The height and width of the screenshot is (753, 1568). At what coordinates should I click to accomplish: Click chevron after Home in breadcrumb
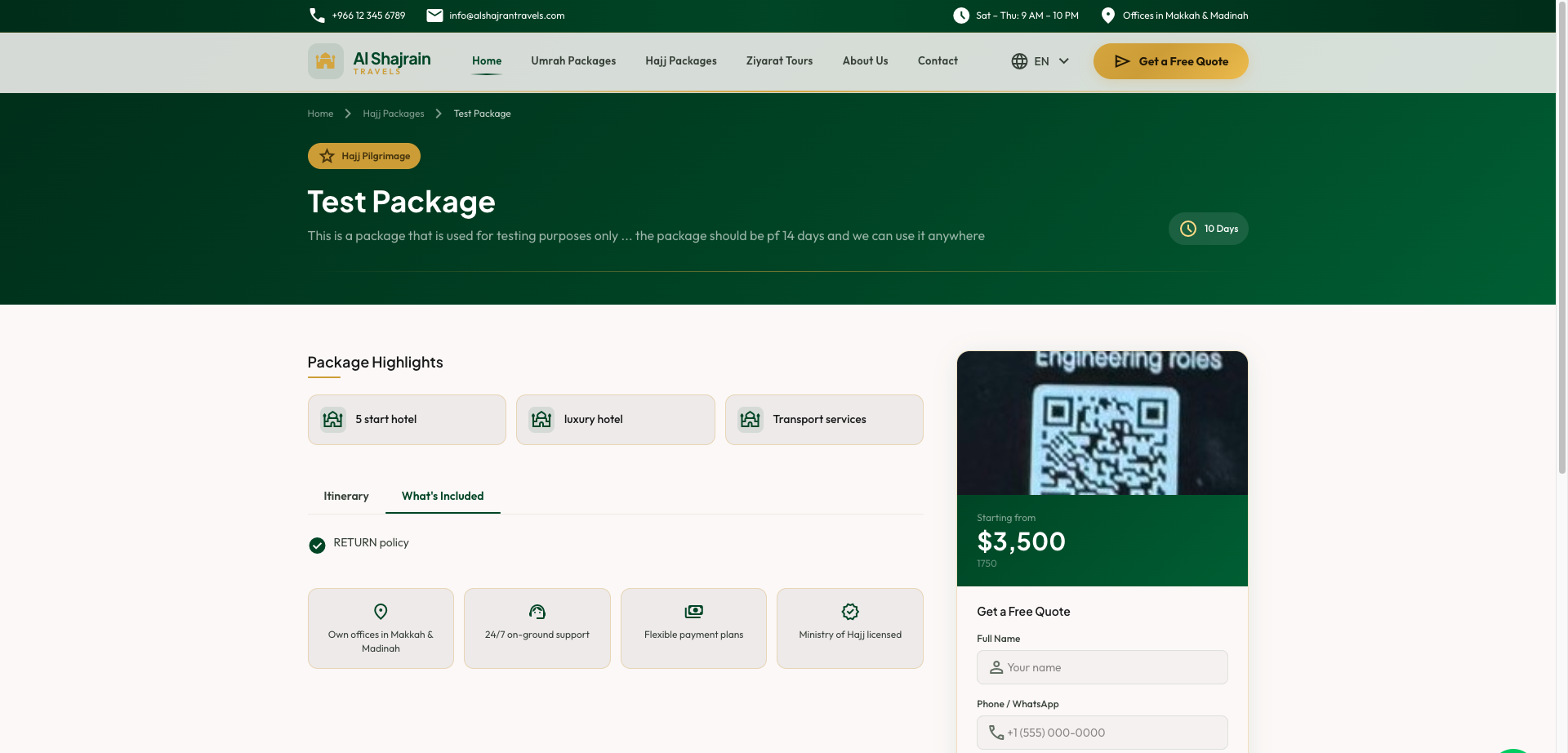(348, 114)
